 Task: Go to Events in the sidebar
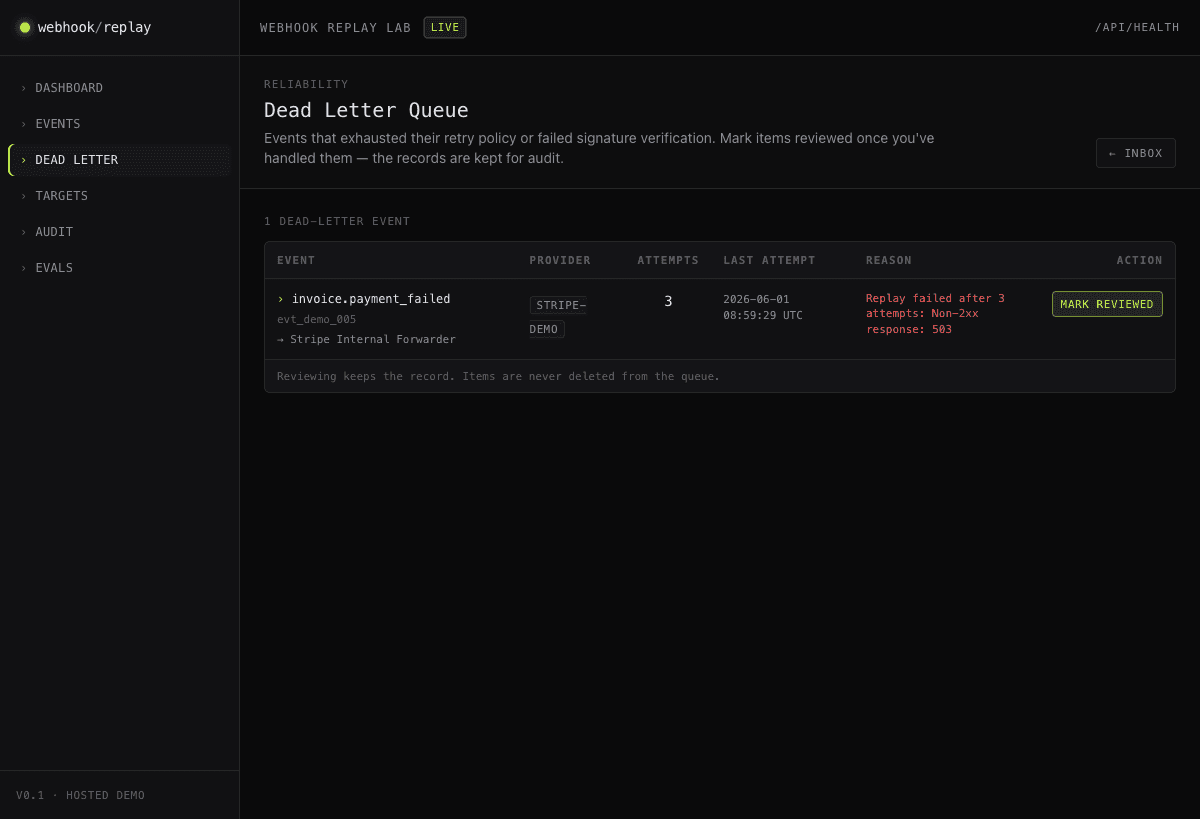pyautogui.click(x=119, y=124)
